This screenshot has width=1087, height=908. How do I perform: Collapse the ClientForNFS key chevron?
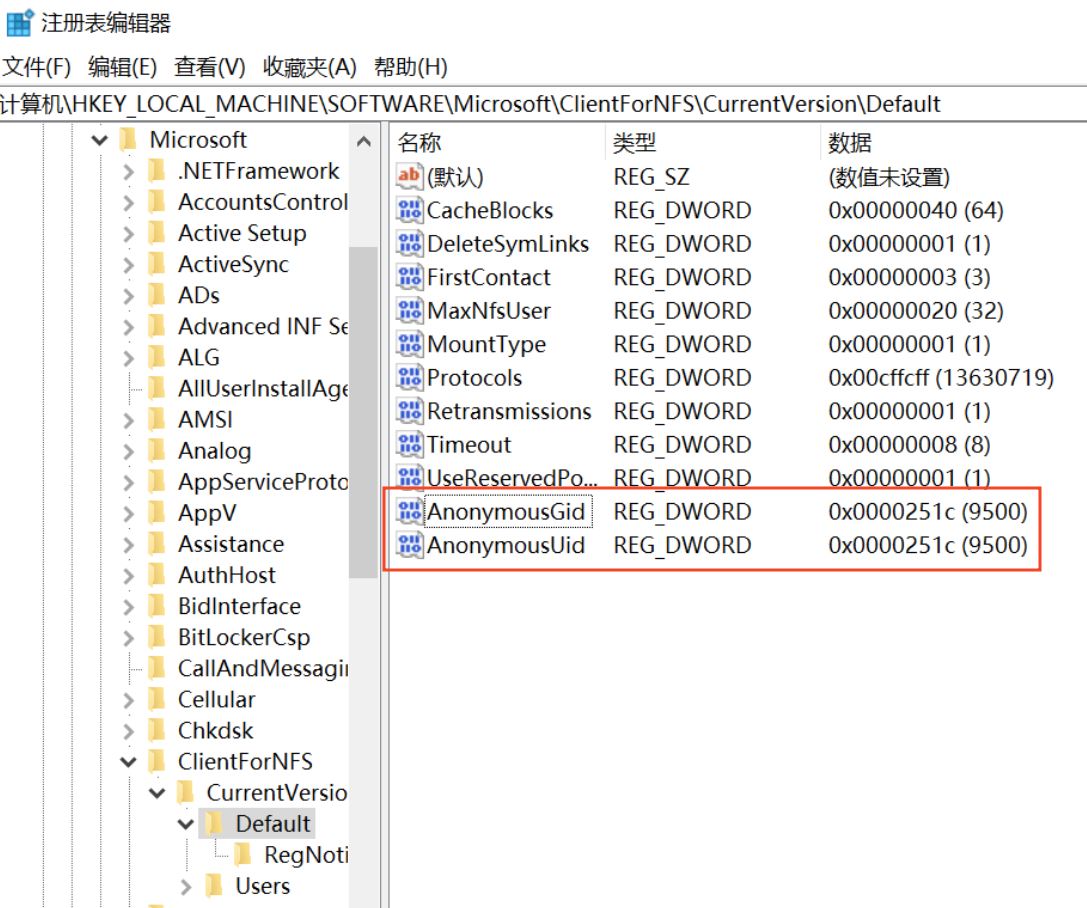pyautogui.click(x=128, y=763)
